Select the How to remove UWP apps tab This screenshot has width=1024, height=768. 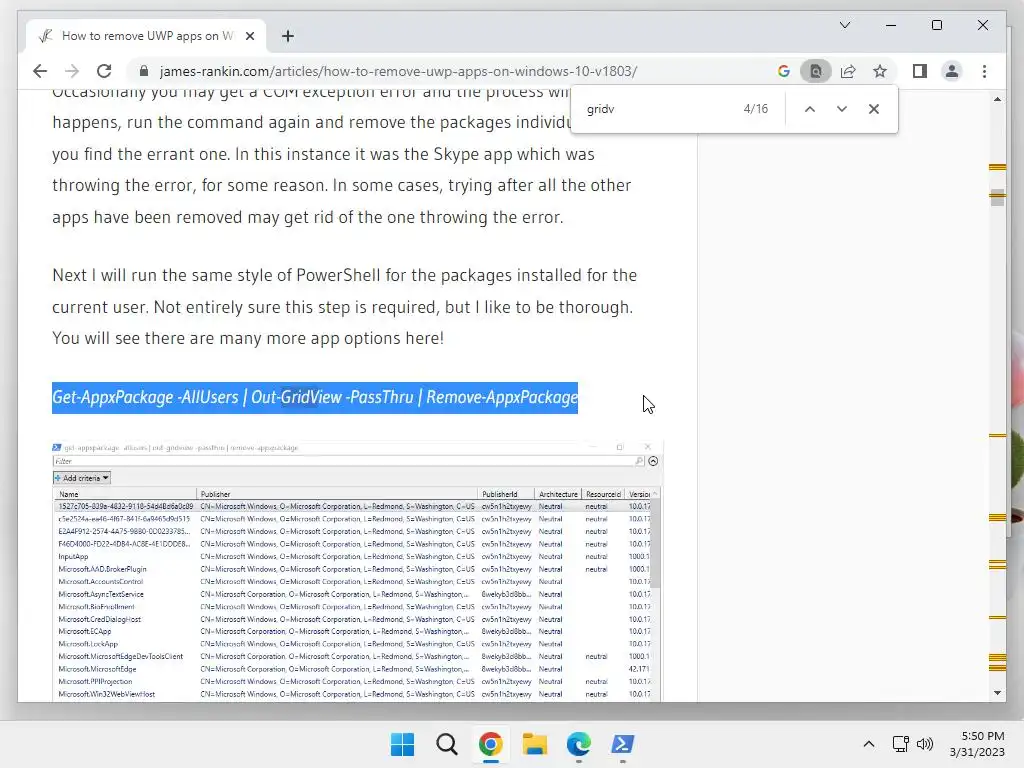pyautogui.click(x=146, y=36)
